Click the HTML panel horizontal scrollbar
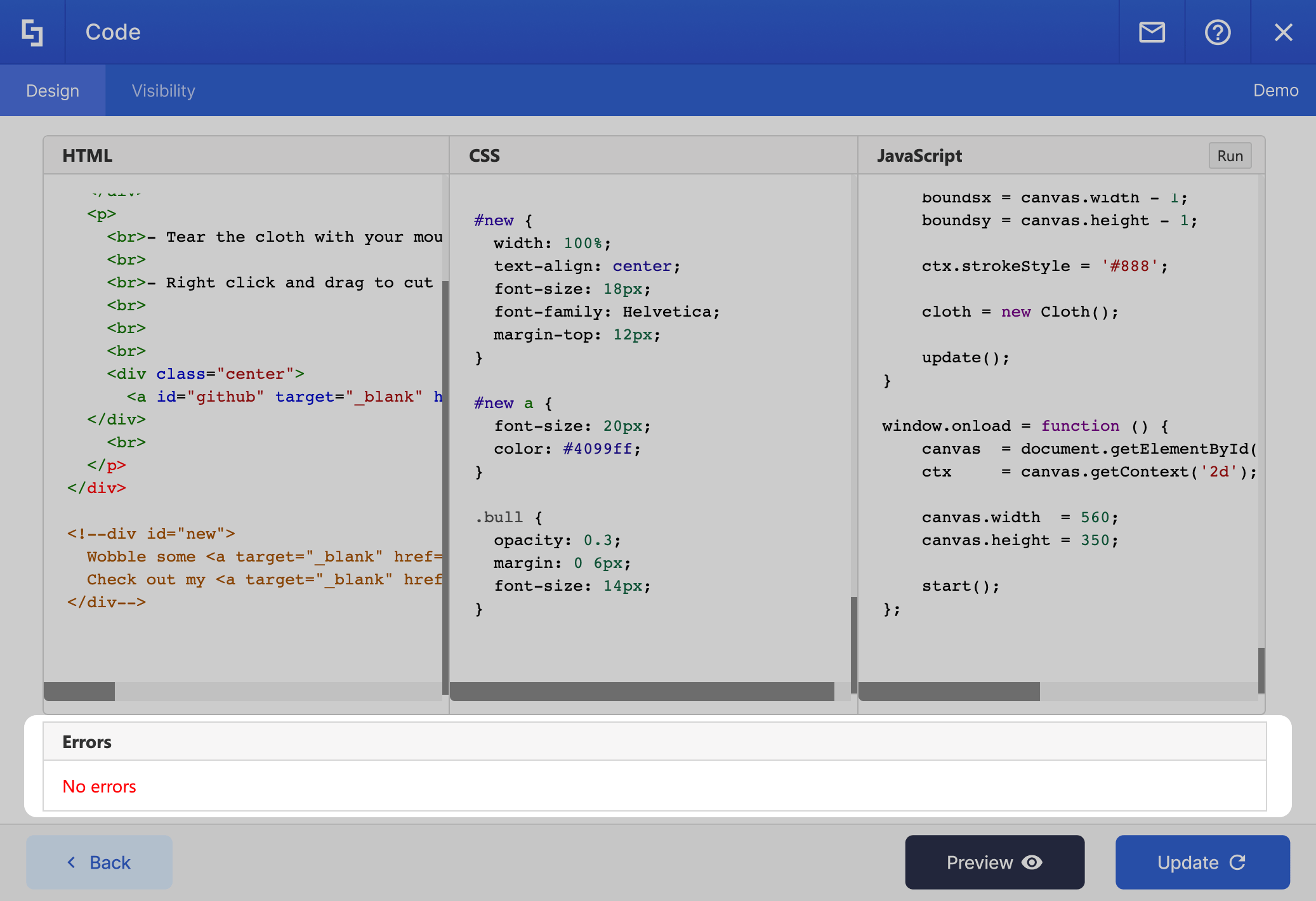Screen dimensions: 1316x901 click(x=80, y=692)
